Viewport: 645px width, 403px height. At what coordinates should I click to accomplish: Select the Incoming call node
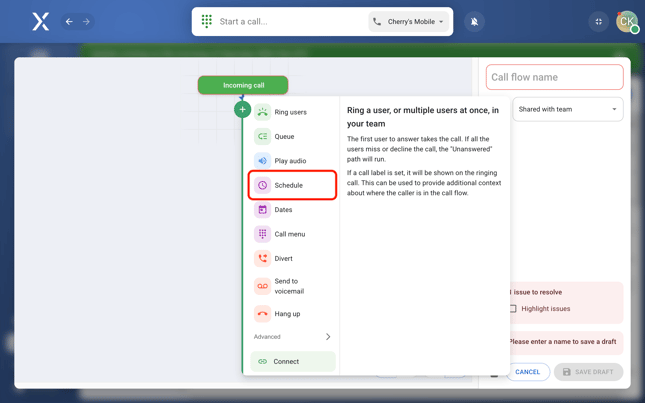(243, 85)
